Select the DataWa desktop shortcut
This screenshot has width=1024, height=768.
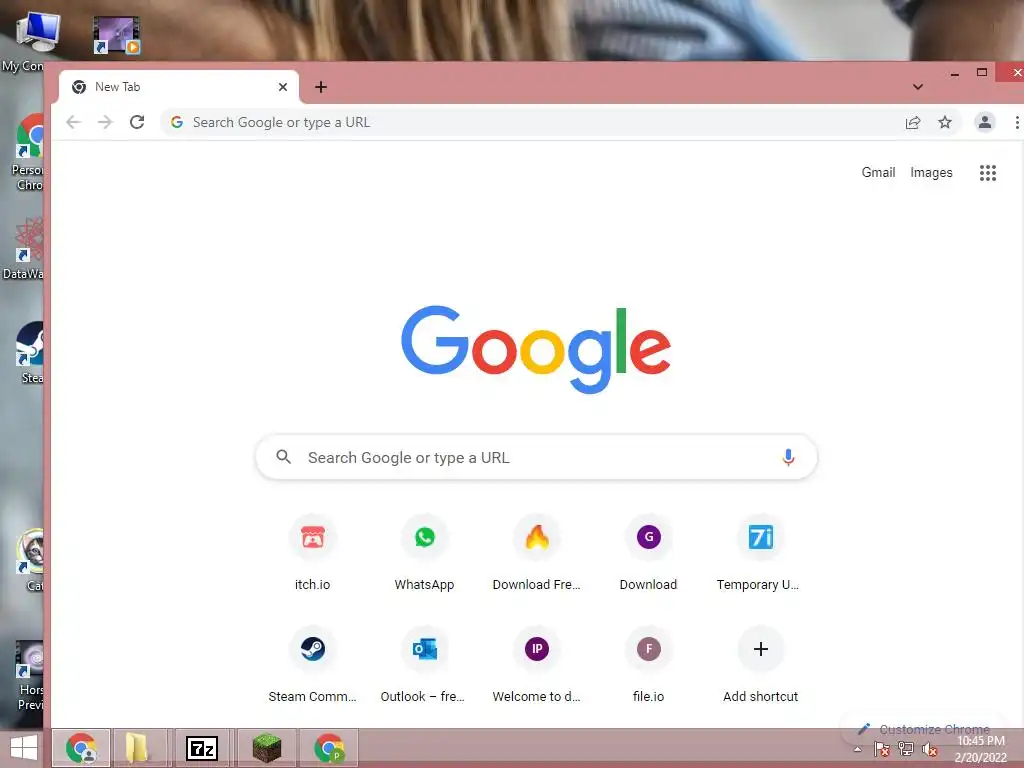pos(24,249)
